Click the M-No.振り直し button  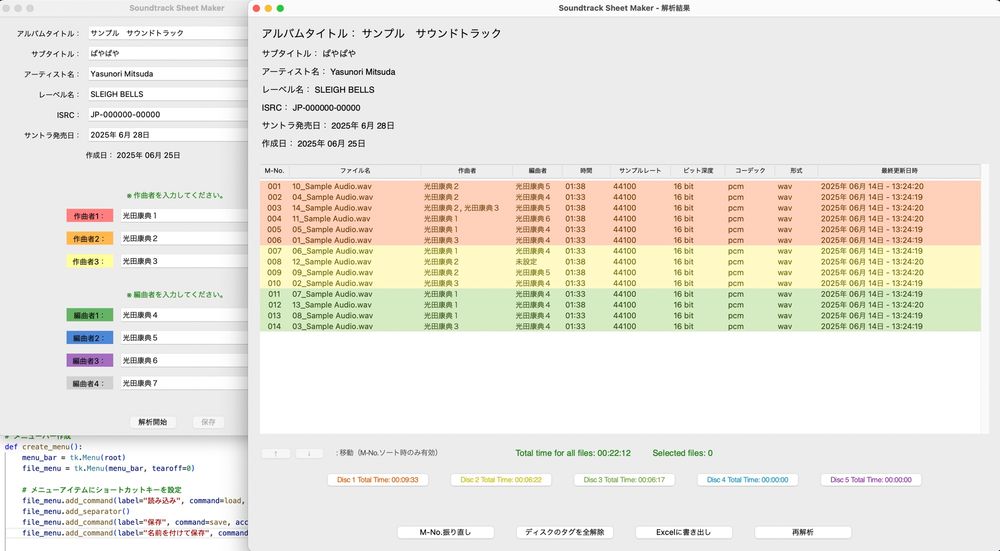(x=445, y=532)
